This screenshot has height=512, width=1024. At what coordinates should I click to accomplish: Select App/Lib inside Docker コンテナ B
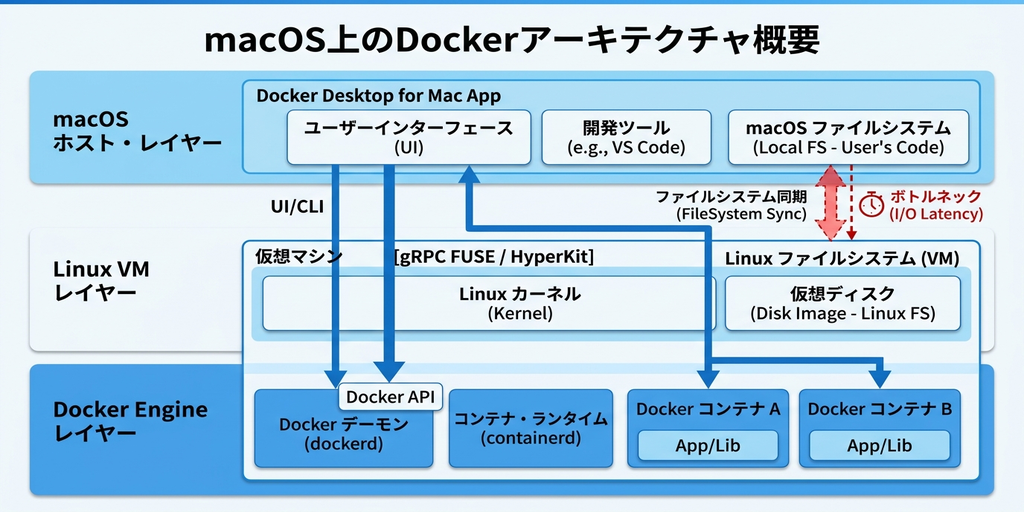879,446
